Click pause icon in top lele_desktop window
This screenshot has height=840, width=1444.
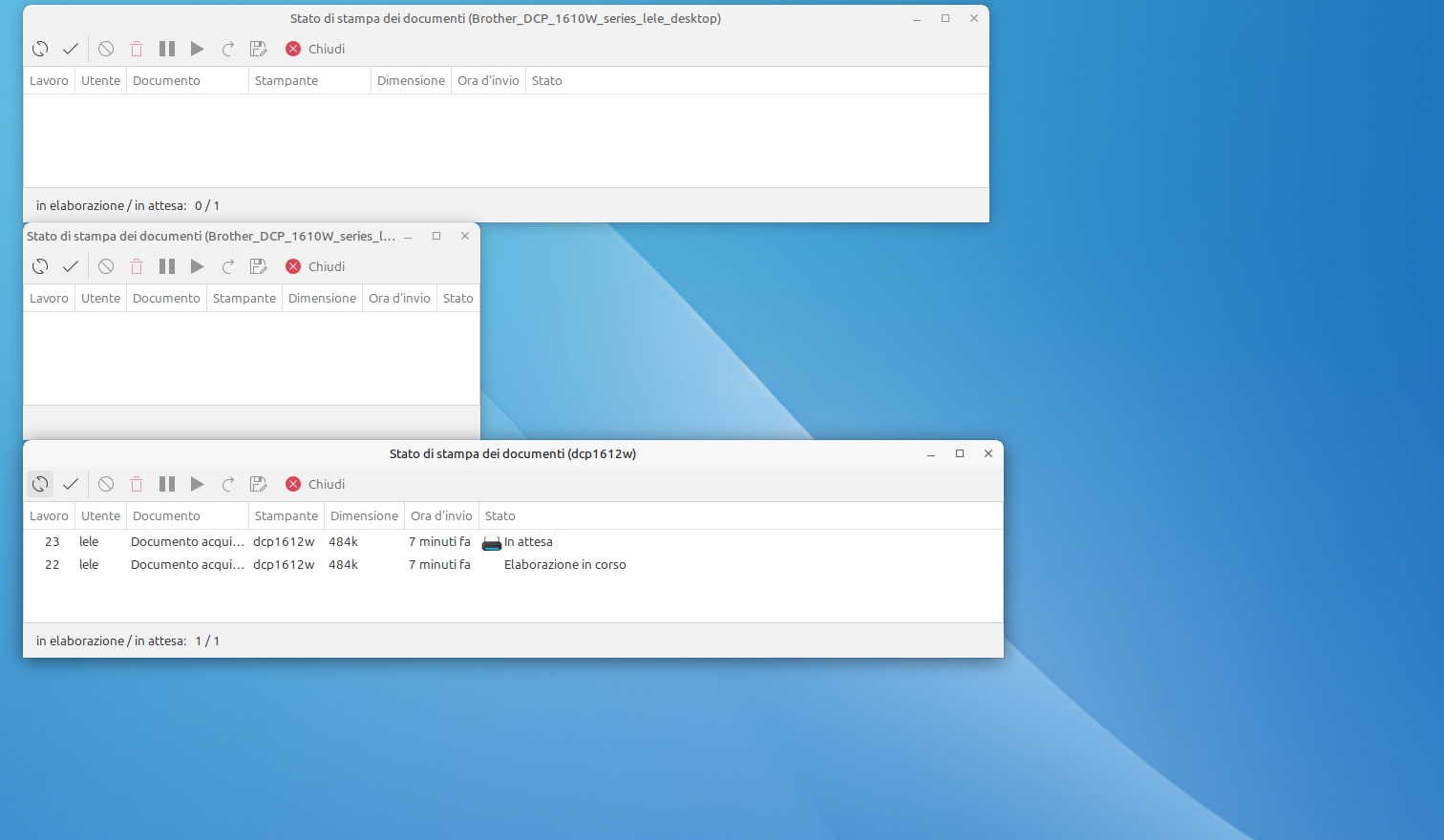click(167, 49)
